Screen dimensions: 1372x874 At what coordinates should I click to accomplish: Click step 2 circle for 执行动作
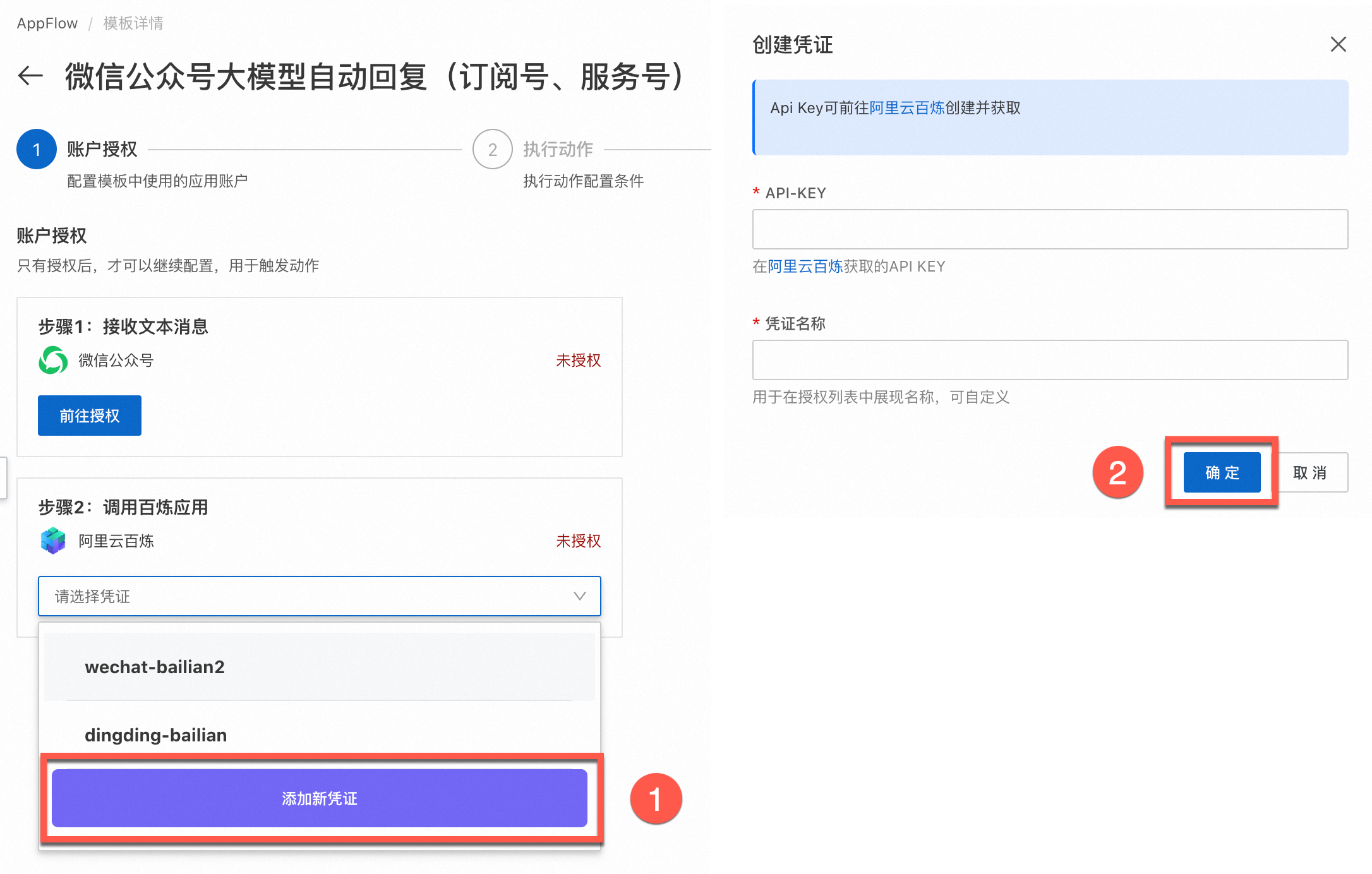pos(492,150)
